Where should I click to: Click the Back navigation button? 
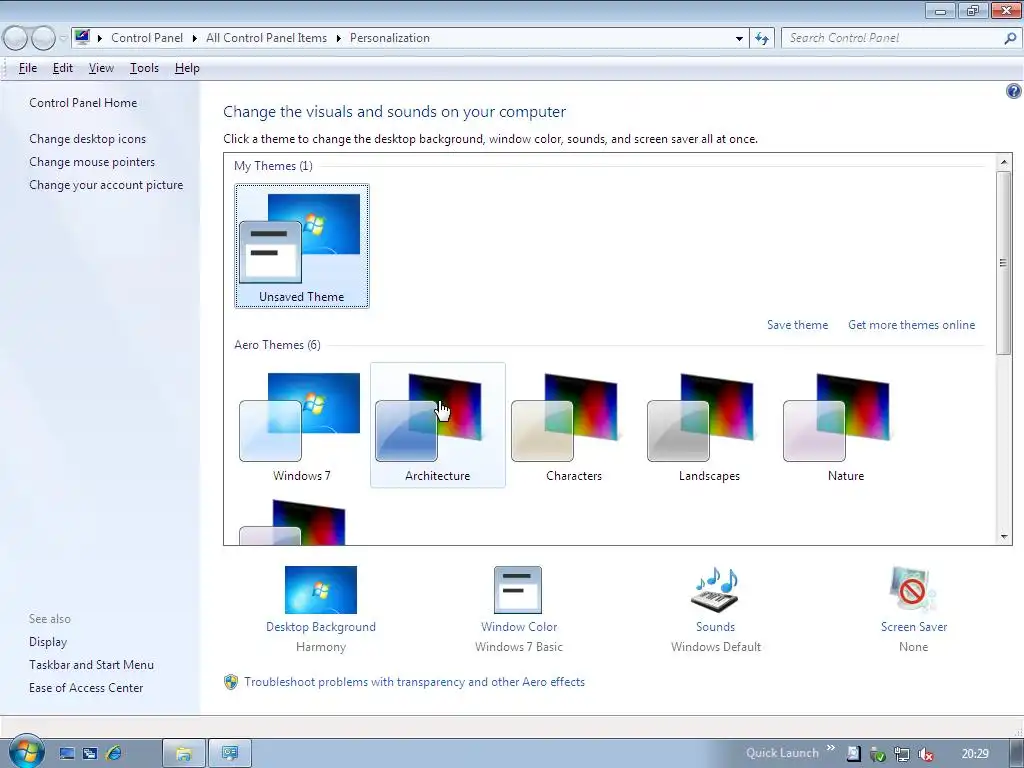pyautogui.click(x=15, y=38)
